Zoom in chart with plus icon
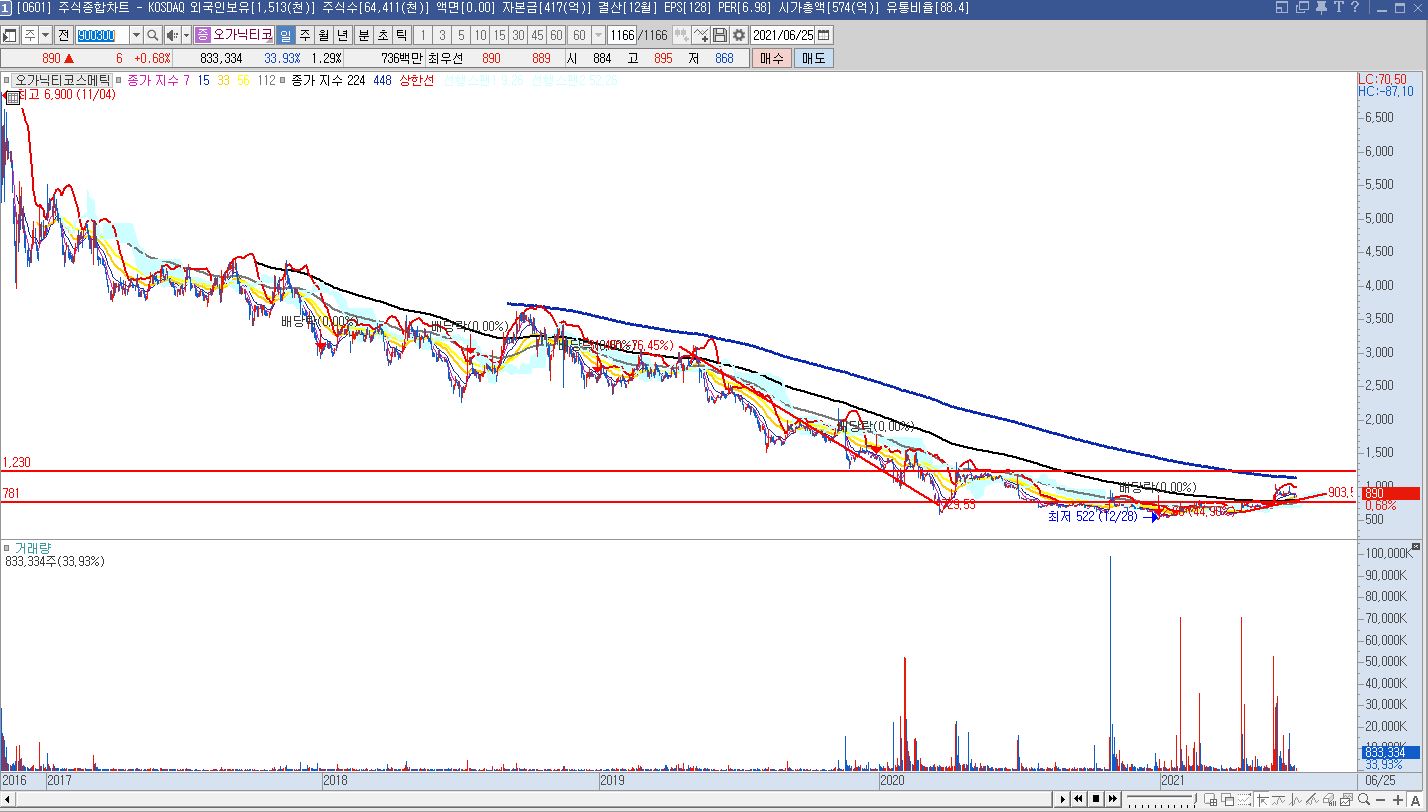The width and height of the screenshot is (1428, 812). tap(1398, 799)
